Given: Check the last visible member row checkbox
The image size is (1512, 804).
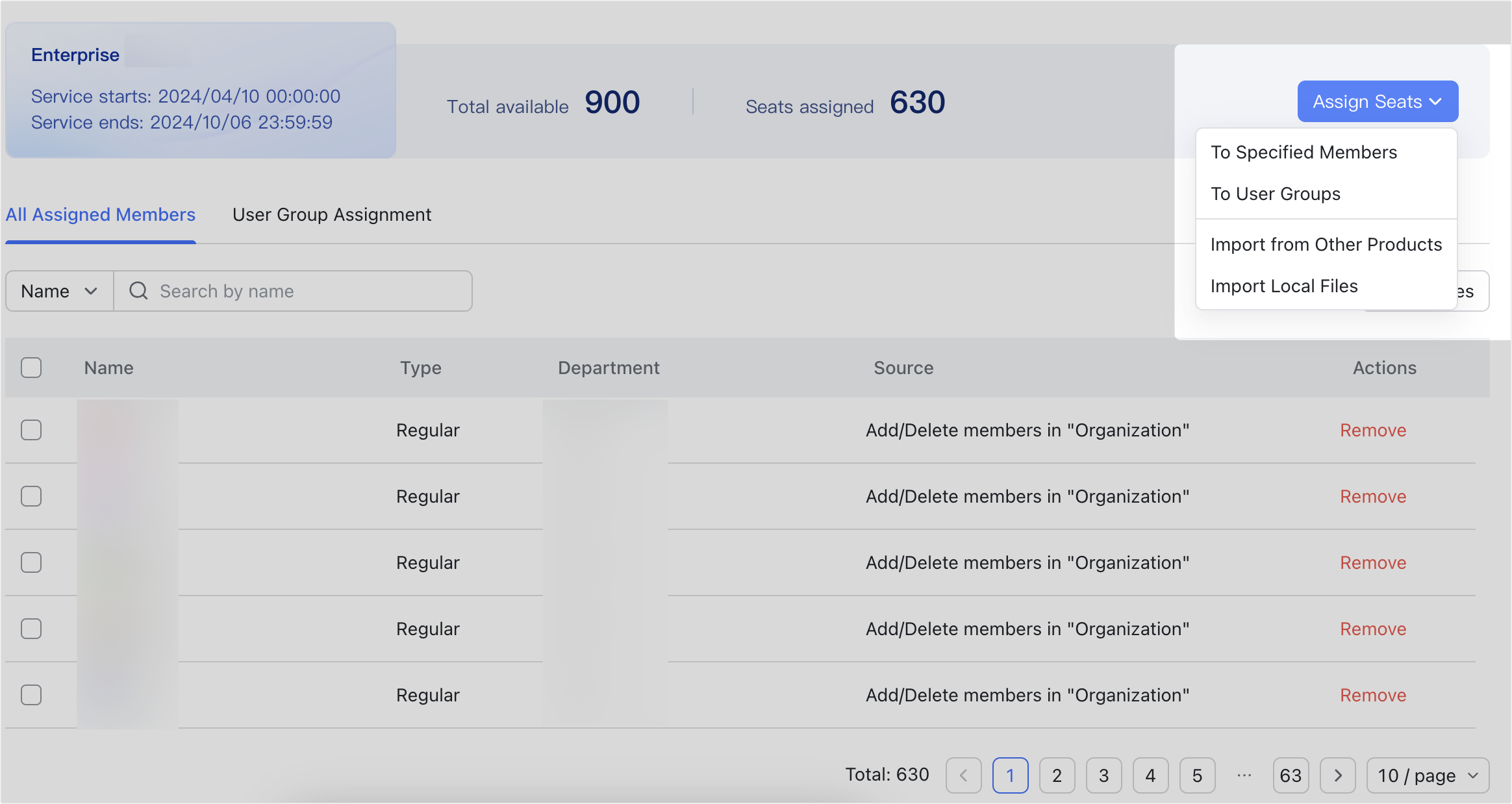Looking at the screenshot, I should (31, 694).
